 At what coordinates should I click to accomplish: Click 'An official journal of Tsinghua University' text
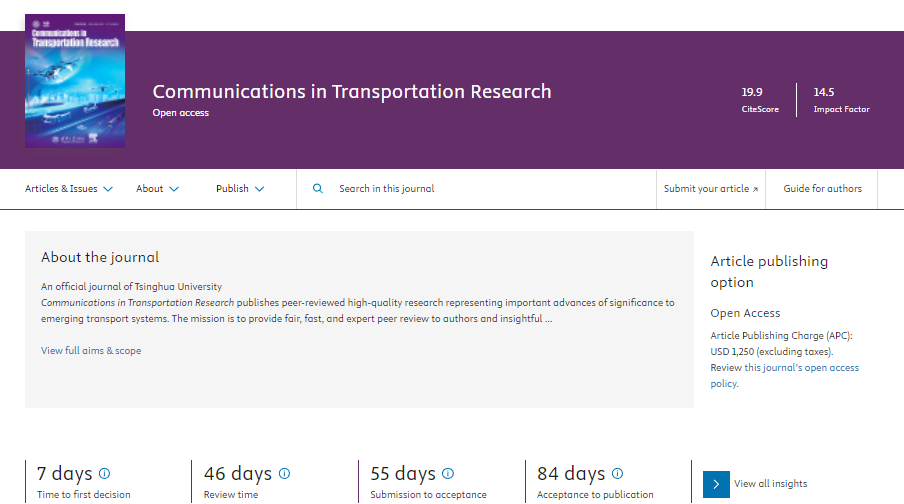(131, 287)
